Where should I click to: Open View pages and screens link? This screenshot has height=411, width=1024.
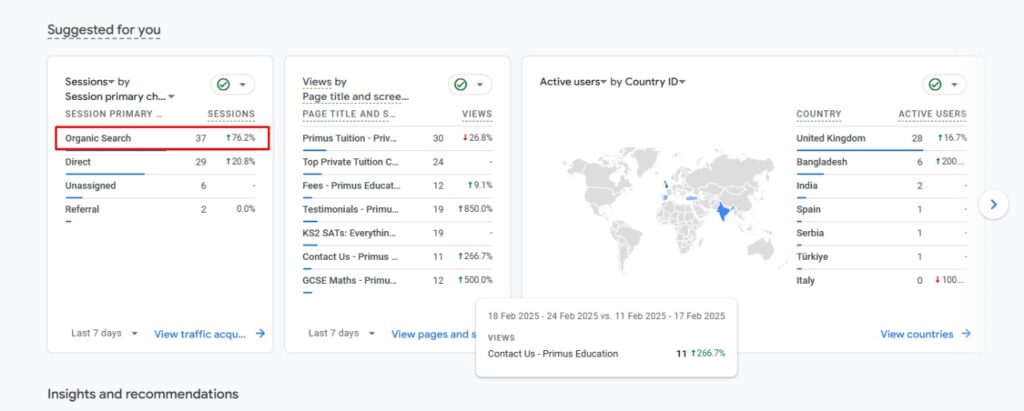(x=434, y=334)
